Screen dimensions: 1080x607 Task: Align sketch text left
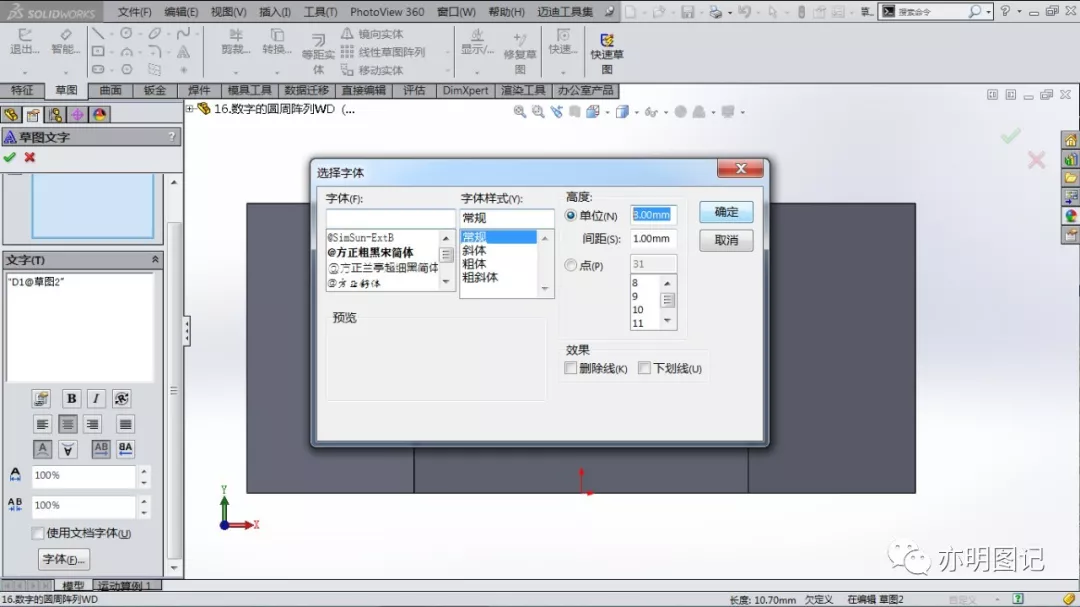[x=42, y=424]
